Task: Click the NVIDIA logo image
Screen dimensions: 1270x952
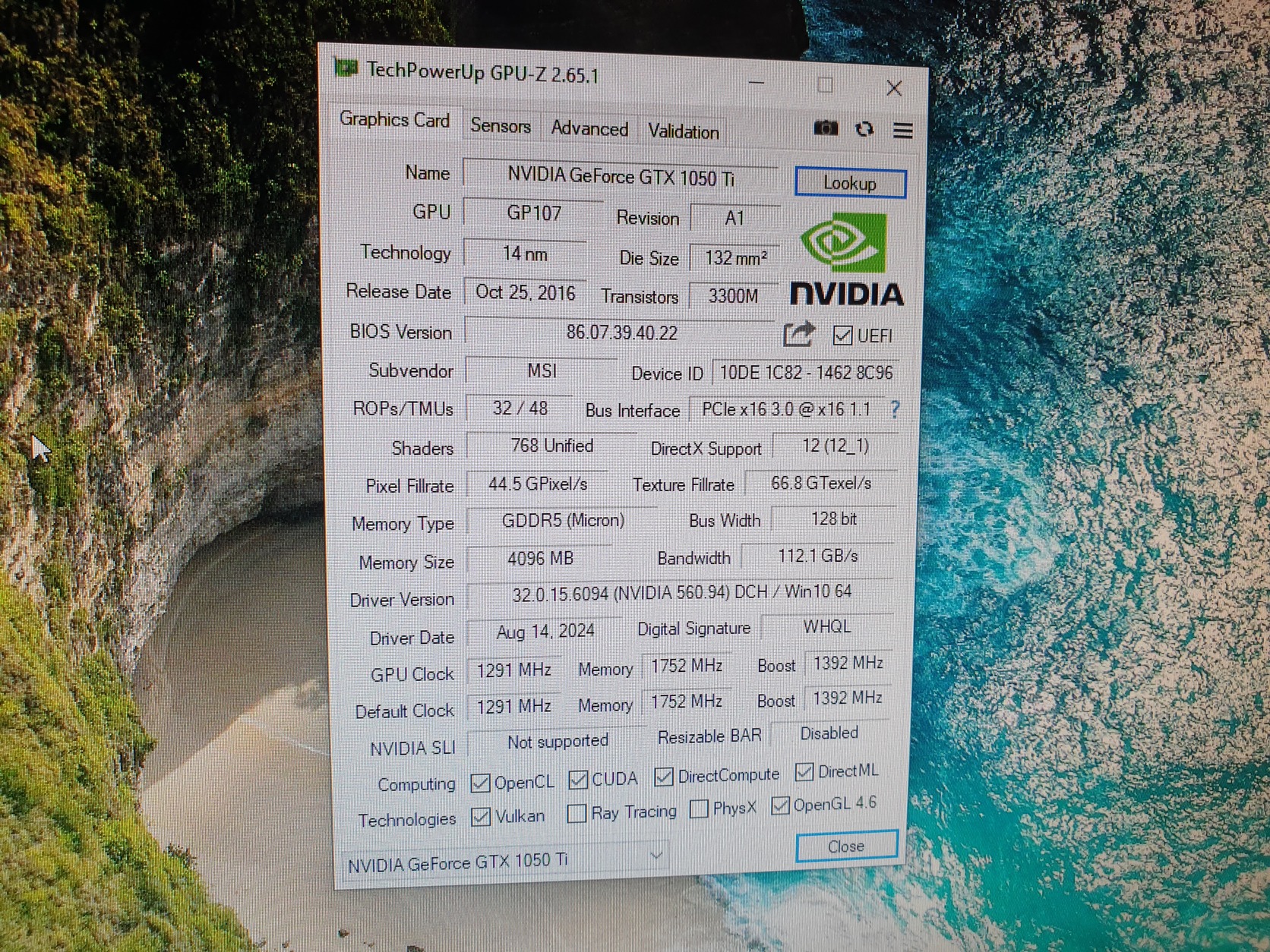Action: (x=846, y=259)
